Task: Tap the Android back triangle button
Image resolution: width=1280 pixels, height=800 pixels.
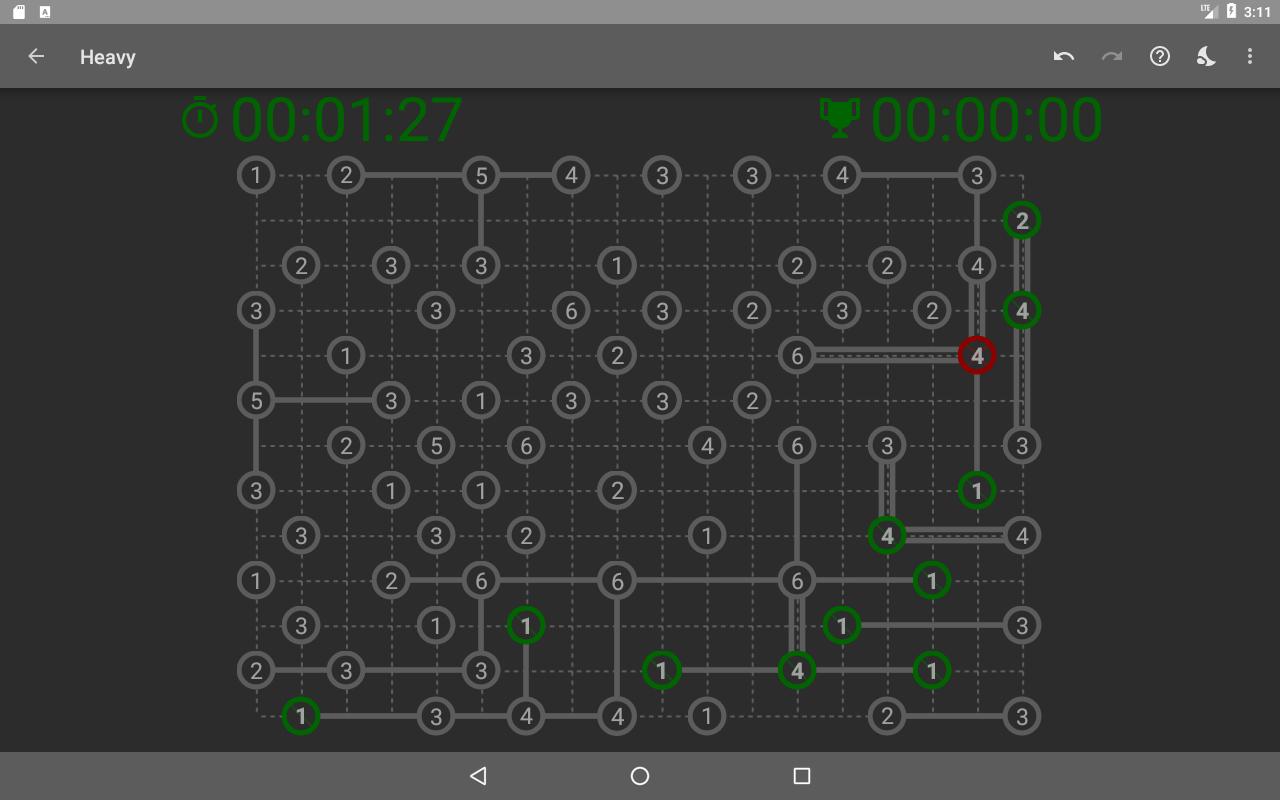Action: [x=478, y=775]
